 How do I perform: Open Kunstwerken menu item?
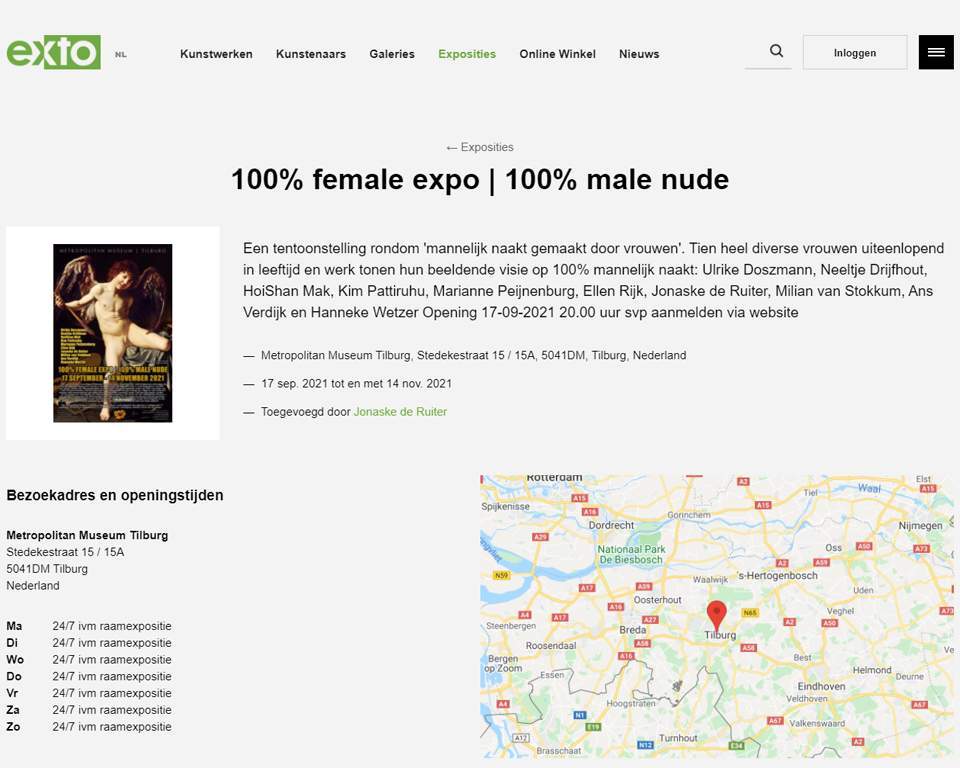[216, 54]
